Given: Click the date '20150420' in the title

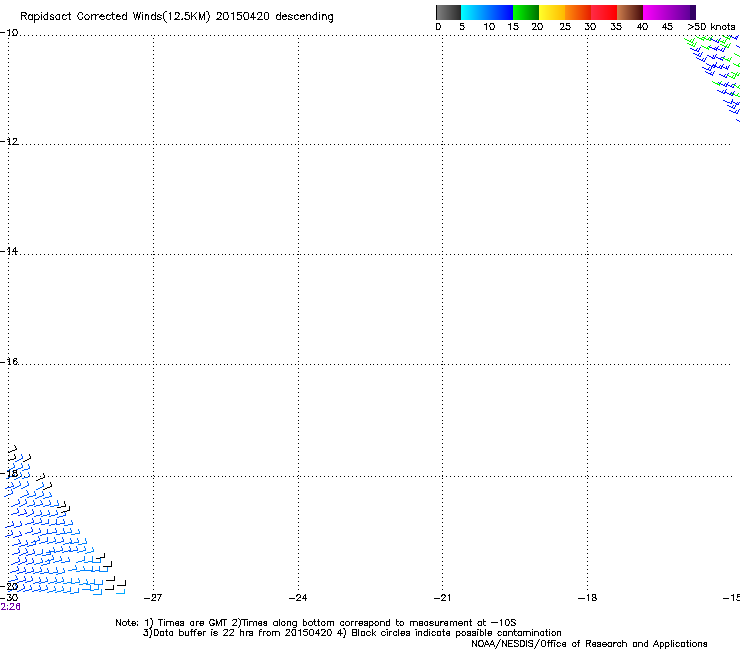Looking at the screenshot, I should click(x=243, y=16).
